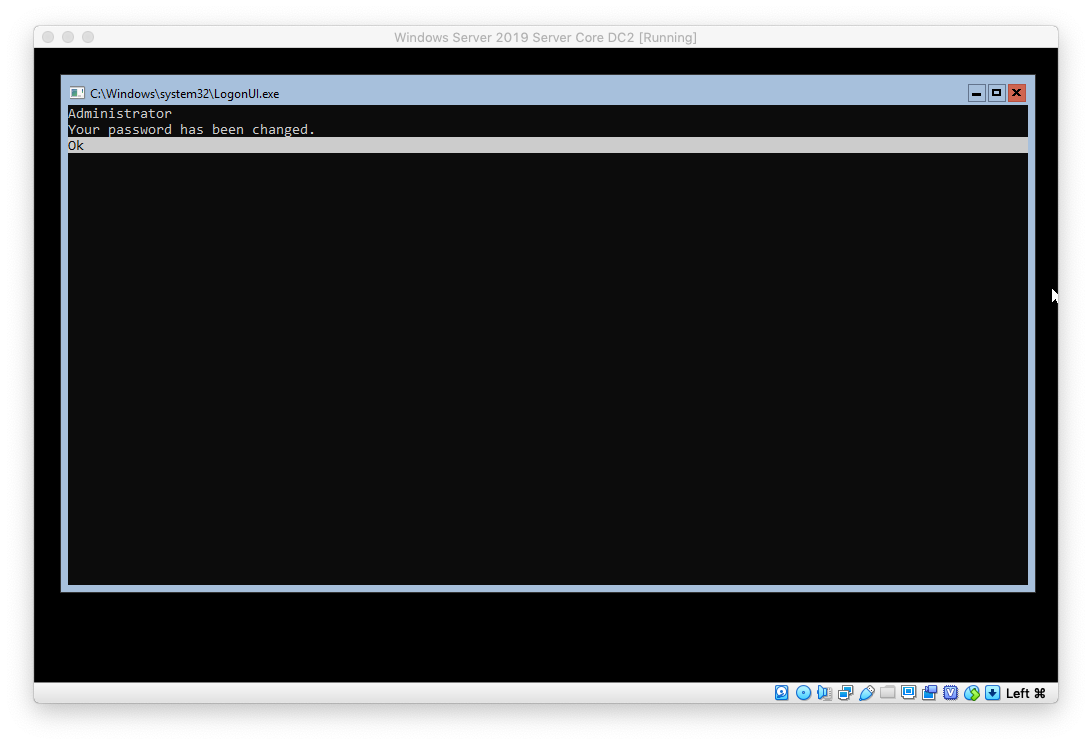Toggle mouse pointer integration indicator
Image resolution: width=1092 pixels, height=745 pixels.
click(x=971, y=693)
